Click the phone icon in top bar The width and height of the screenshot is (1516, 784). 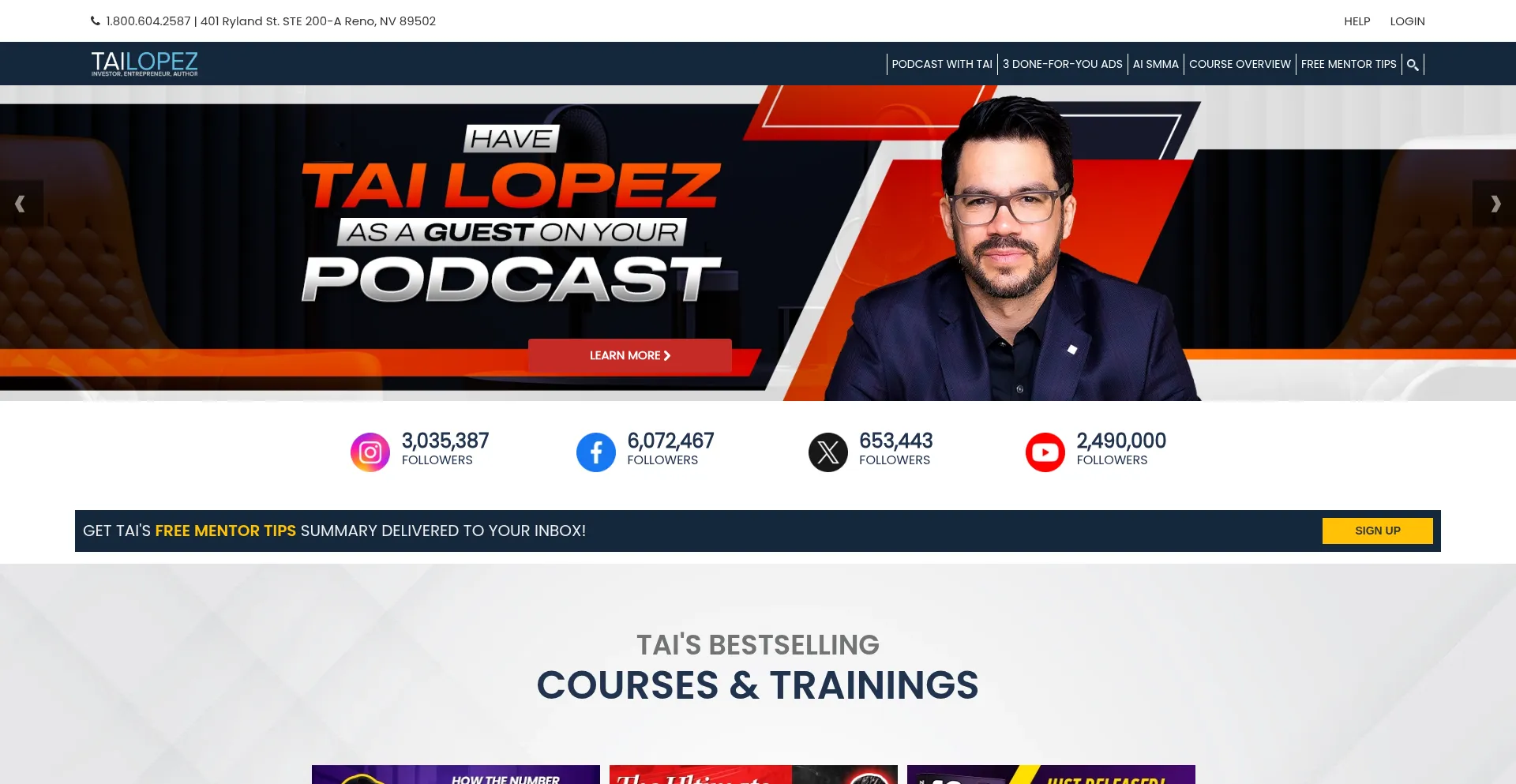[x=96, y=21]
